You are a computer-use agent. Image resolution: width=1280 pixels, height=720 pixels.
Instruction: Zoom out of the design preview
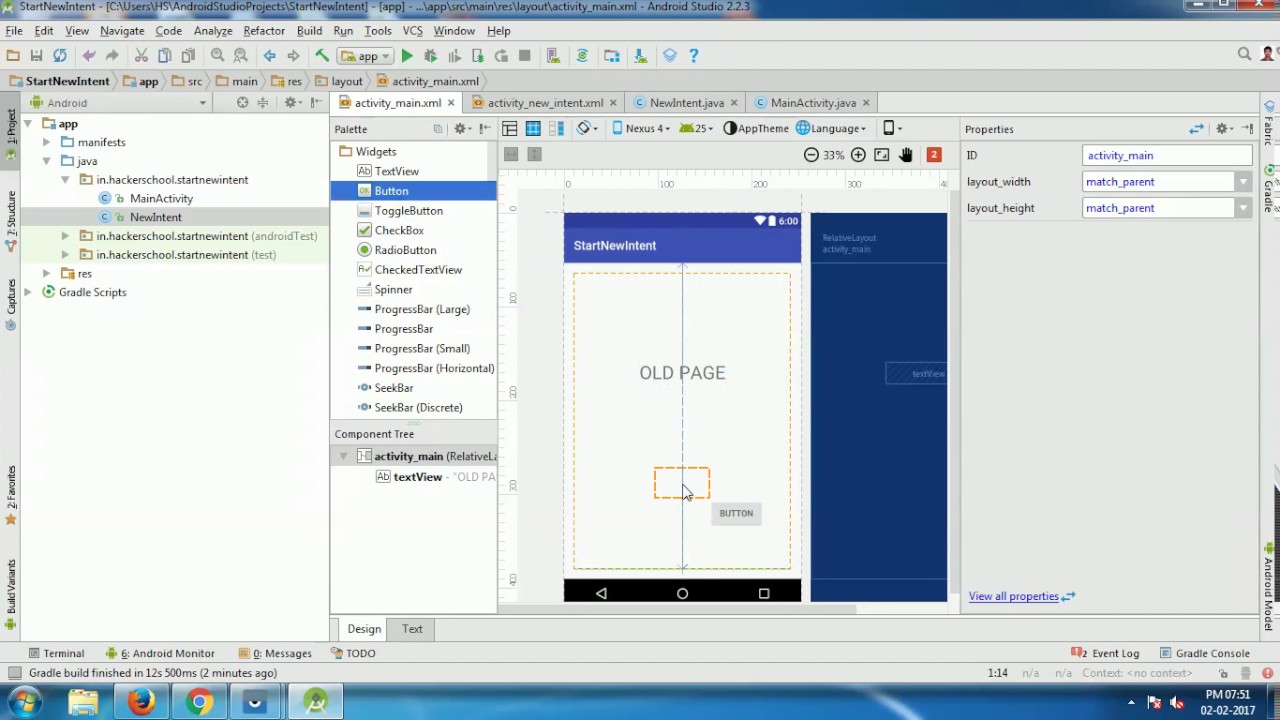pyautogui.click(x=811, y=155)
